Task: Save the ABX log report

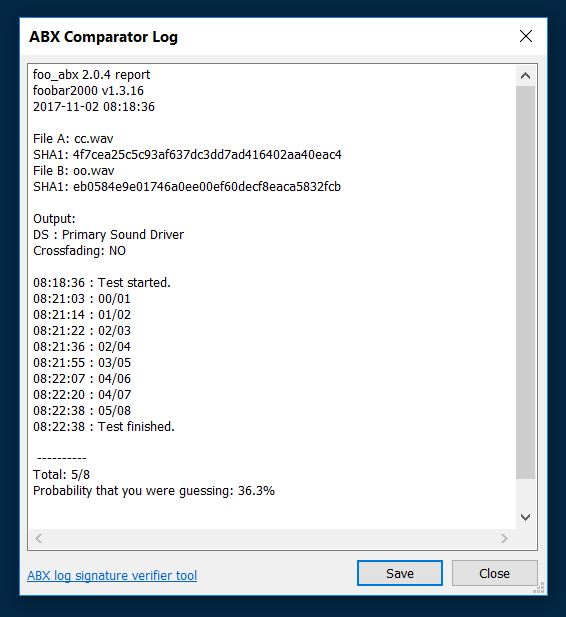Action: [400, 573]
